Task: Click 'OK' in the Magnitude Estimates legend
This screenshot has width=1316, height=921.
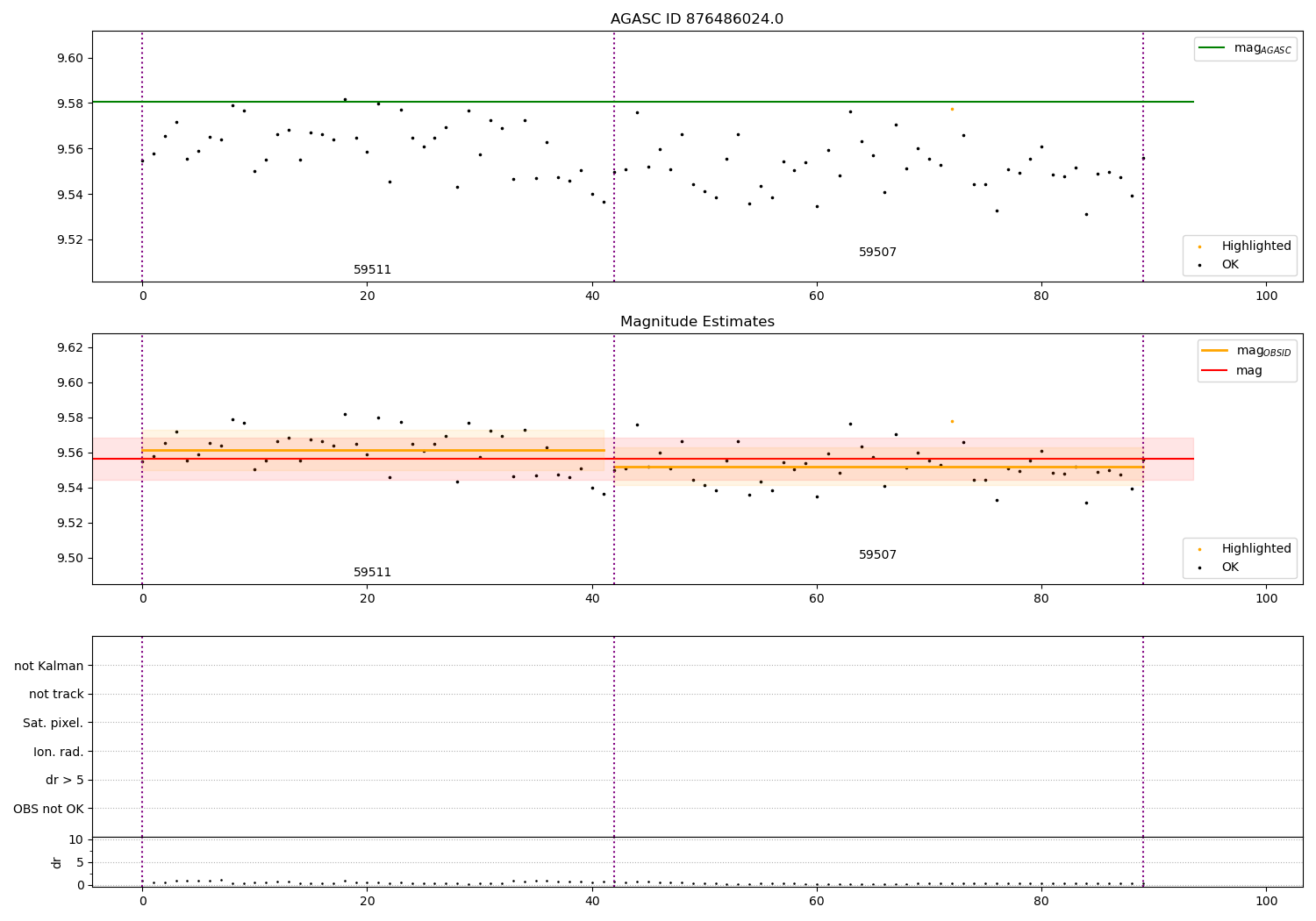Action: pos(1230,567)
